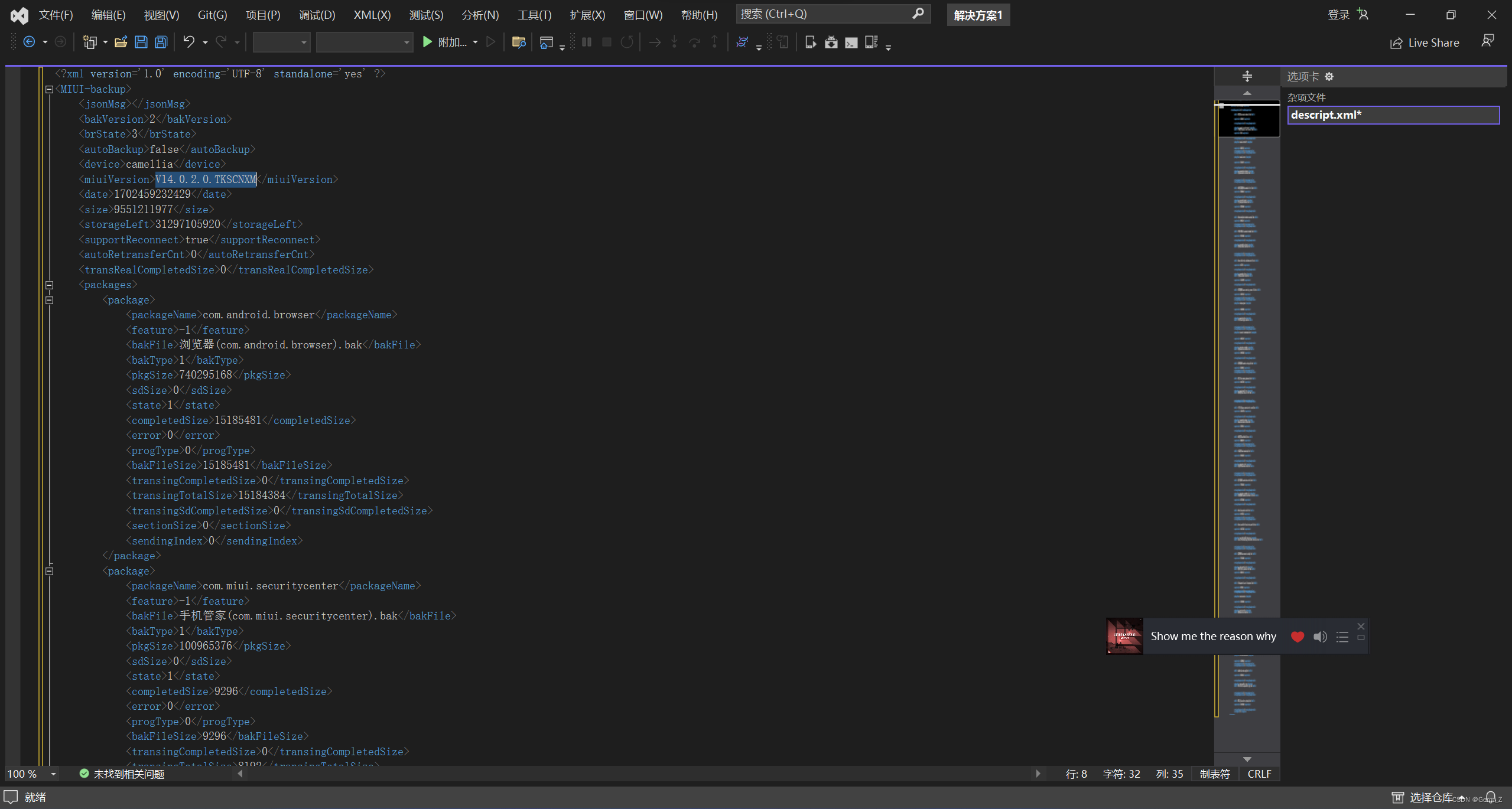Click the 登录 sign-in button
The image size is (1512, 809).
1338,15
